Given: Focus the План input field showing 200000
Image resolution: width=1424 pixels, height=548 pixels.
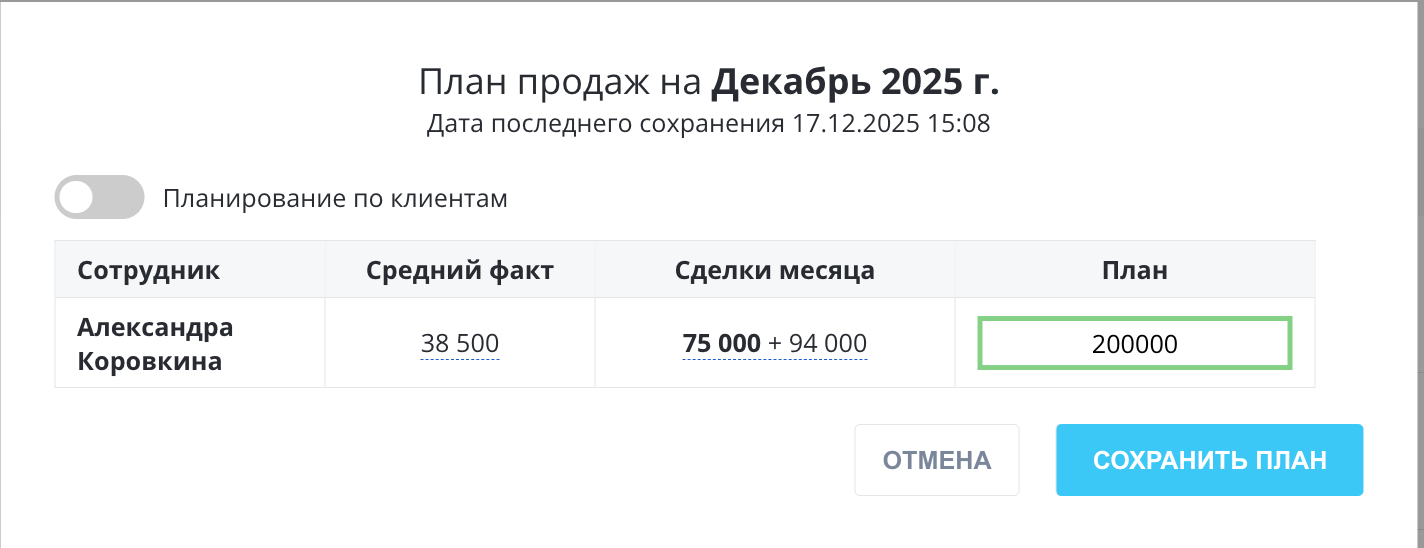Looking at the screenshot, I should click(x=1134, y=344).
